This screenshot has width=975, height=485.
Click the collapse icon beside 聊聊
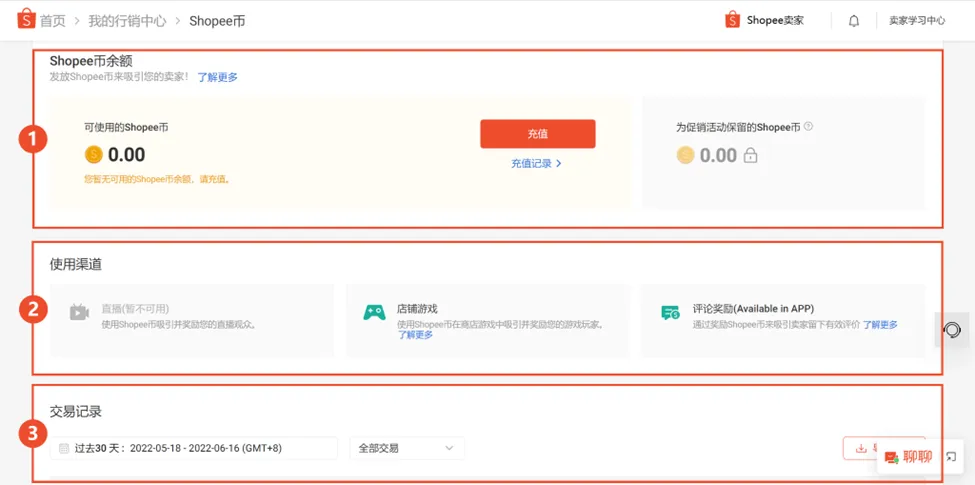(x=951, y=457)
